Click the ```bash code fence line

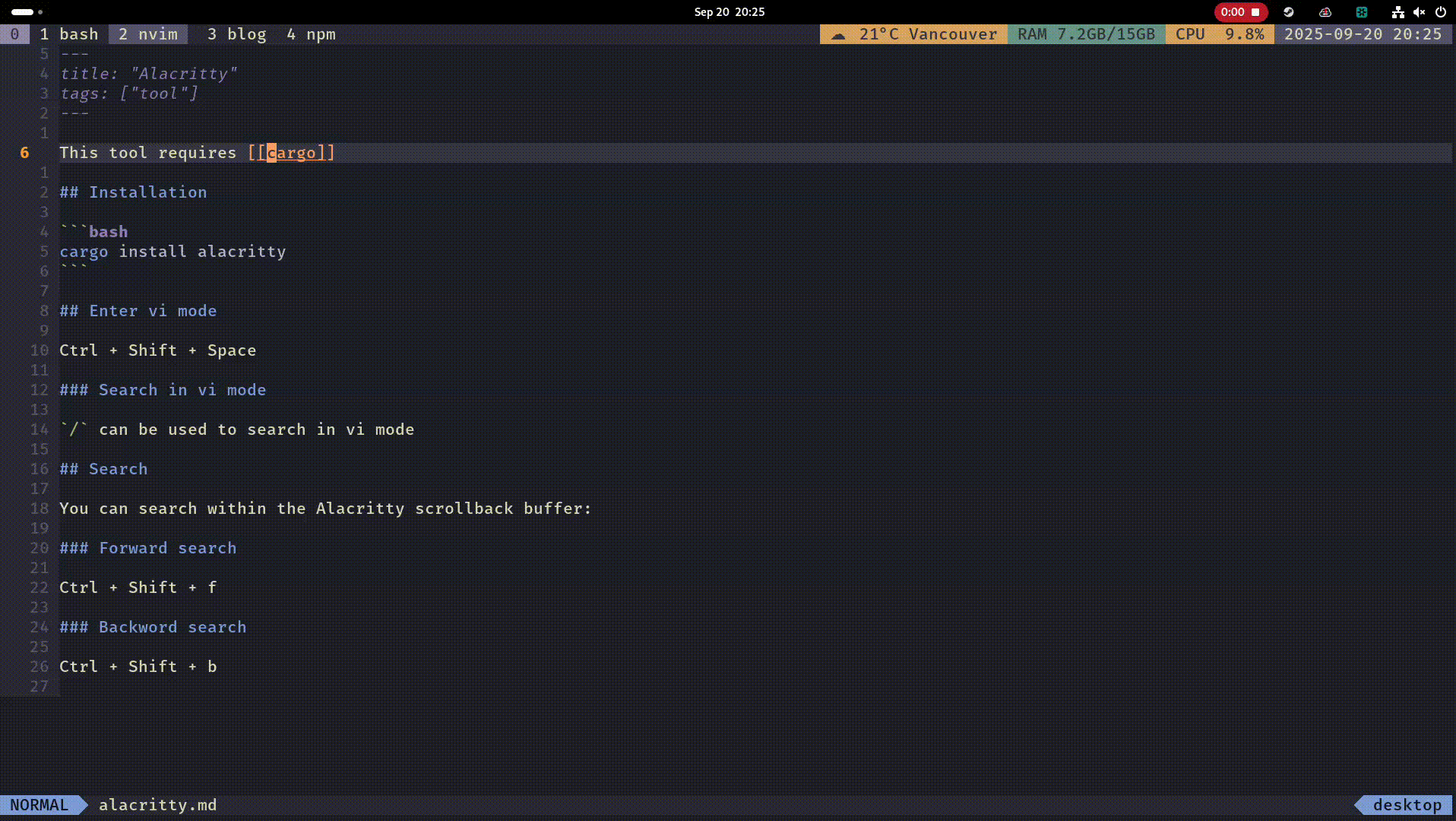[x=93, y=232]
